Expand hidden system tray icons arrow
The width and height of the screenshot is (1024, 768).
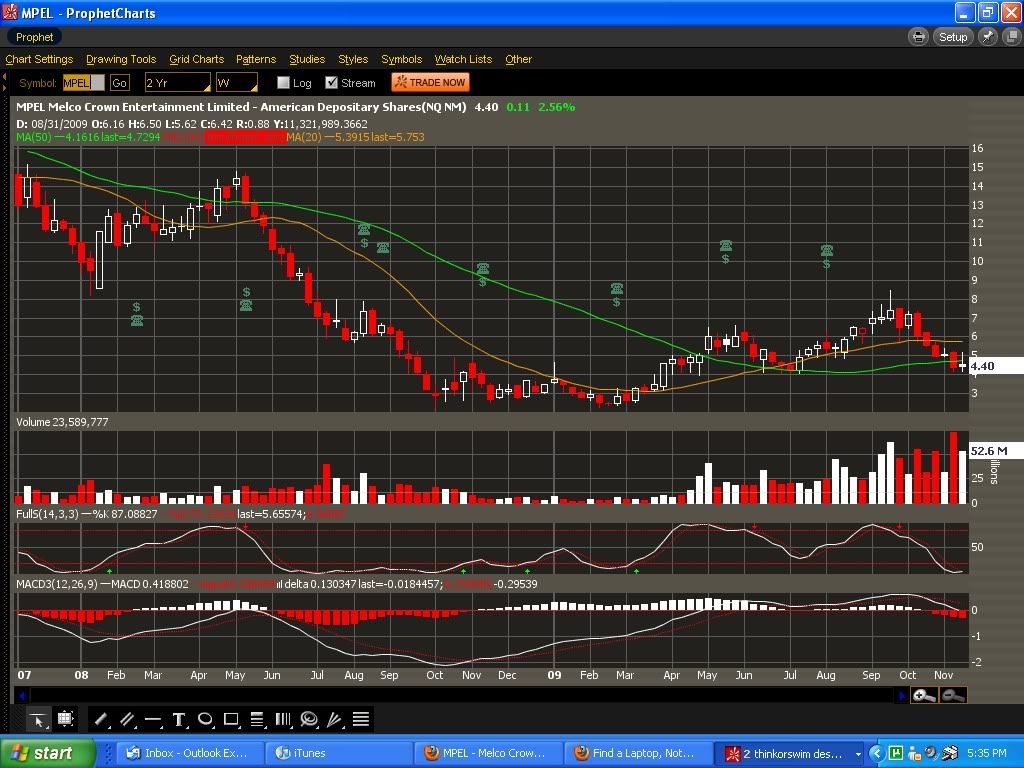click(876, 753)
